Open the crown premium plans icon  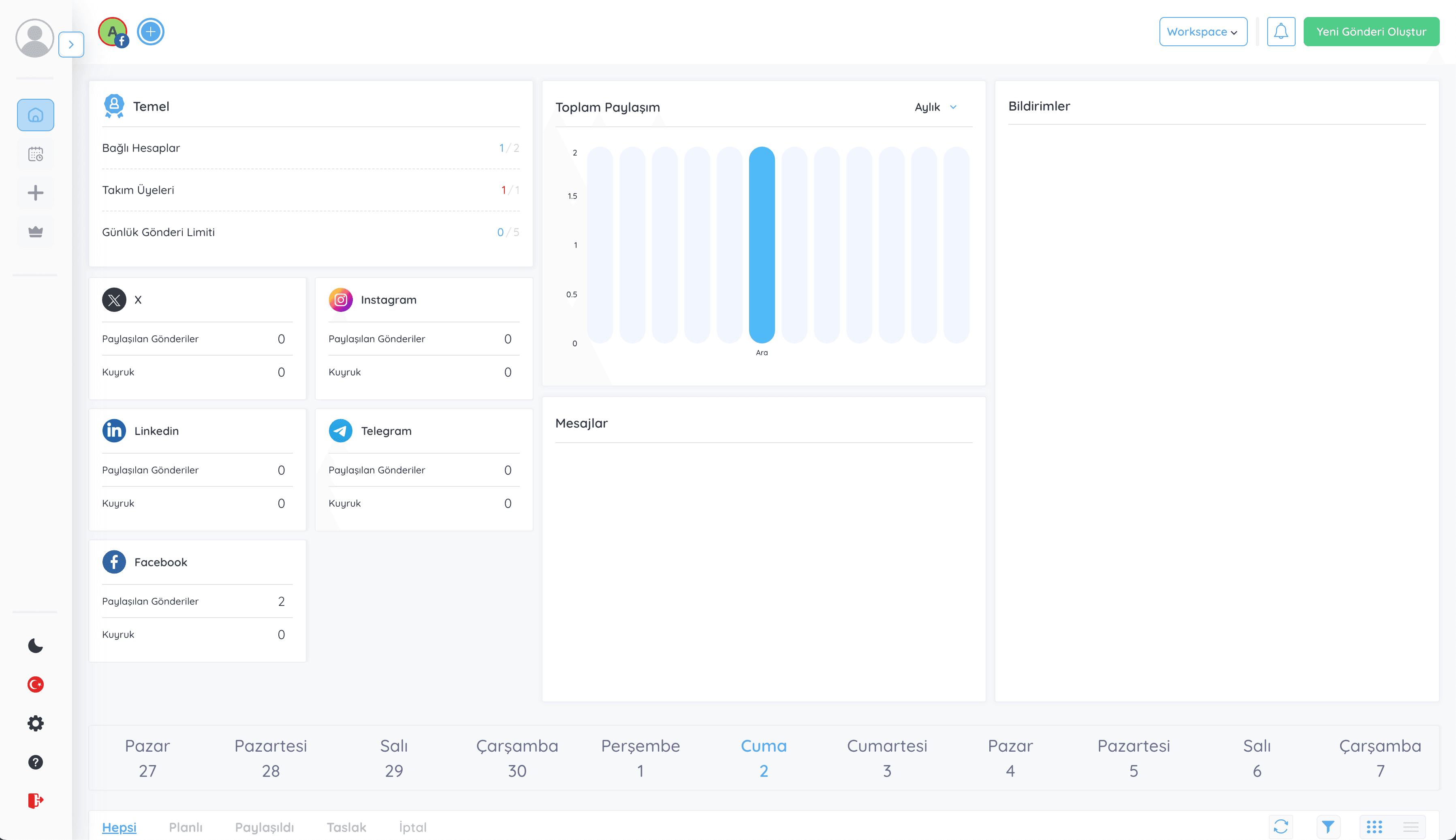coord(35,232)
